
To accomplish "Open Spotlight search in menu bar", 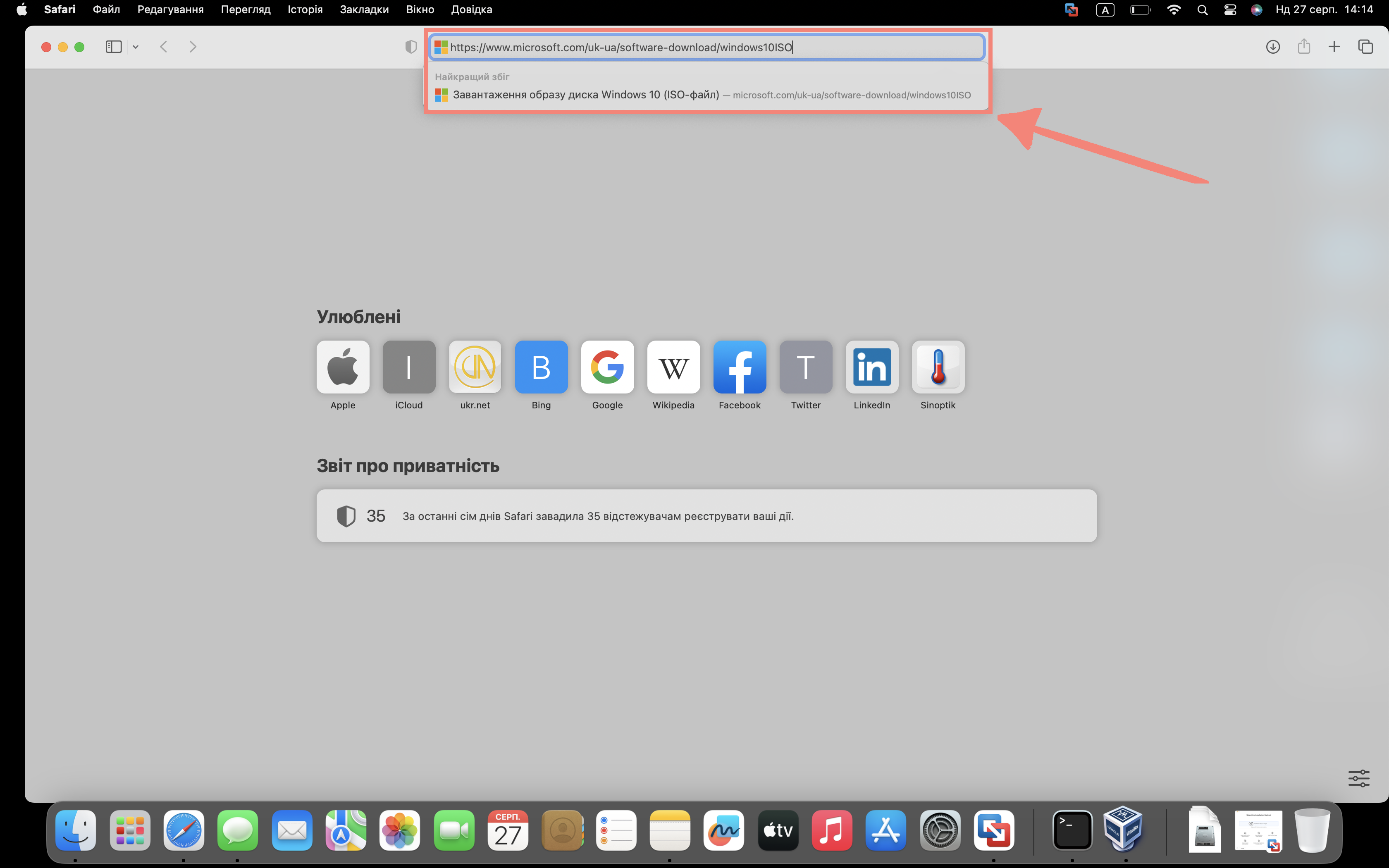I will coord(1203,10).
